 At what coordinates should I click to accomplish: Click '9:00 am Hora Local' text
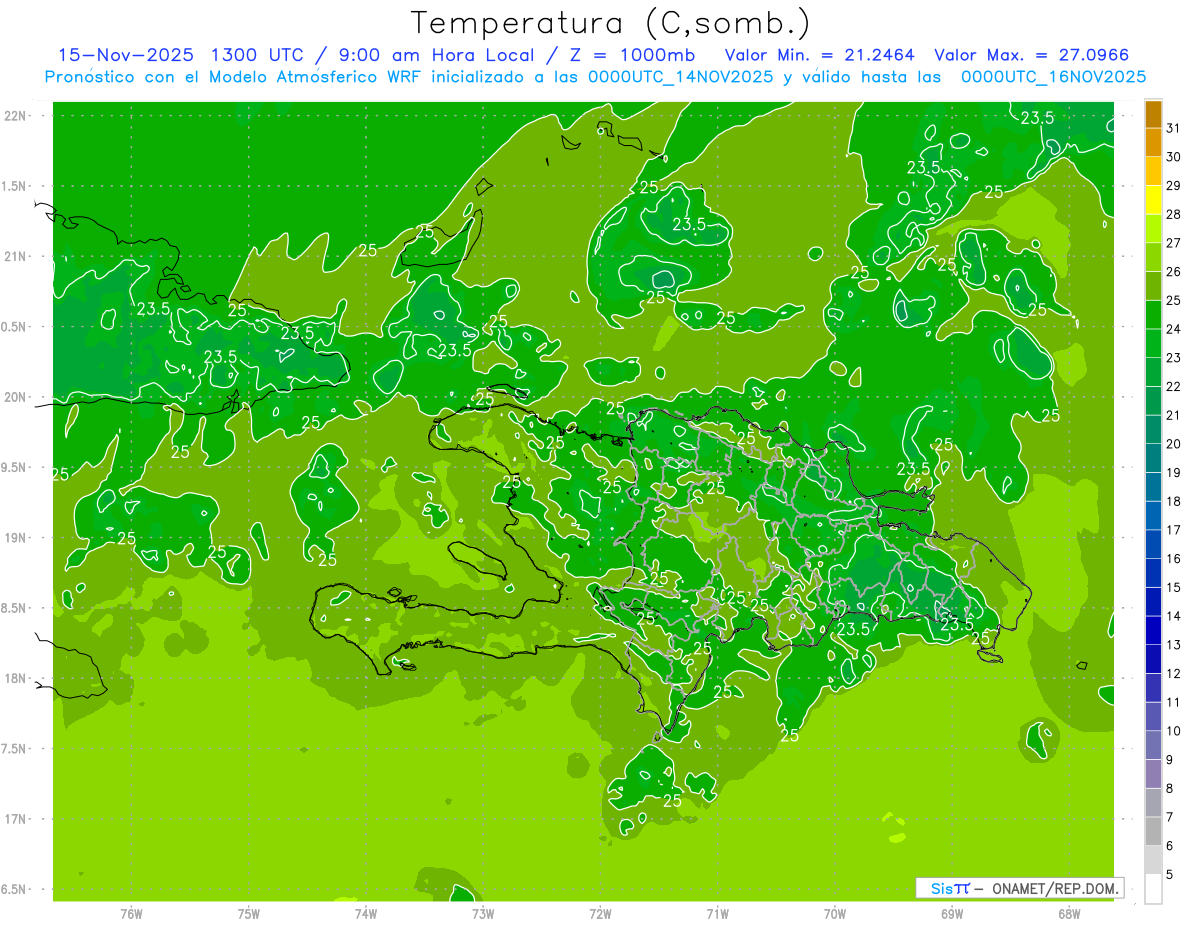[437, 55]
